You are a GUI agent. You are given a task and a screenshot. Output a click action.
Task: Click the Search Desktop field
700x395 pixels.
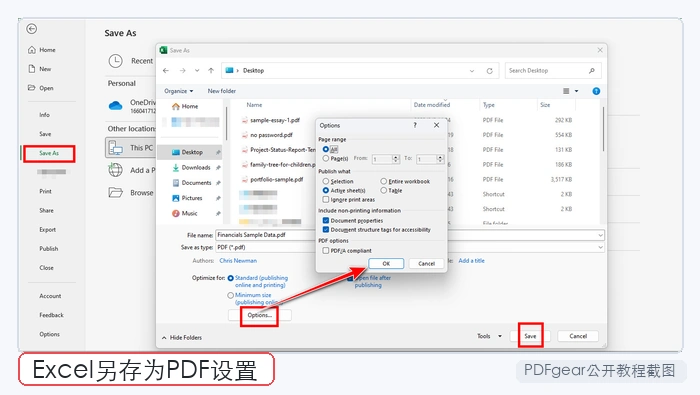pos(553,71)
